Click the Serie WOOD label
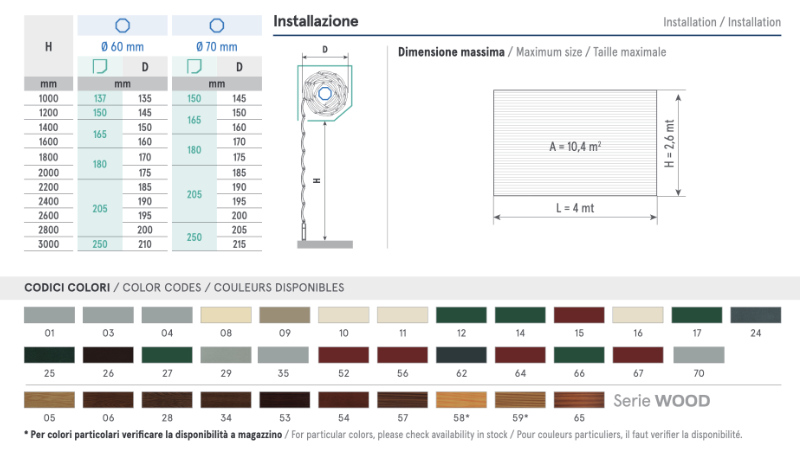800x455 pixels. point(661,402)
